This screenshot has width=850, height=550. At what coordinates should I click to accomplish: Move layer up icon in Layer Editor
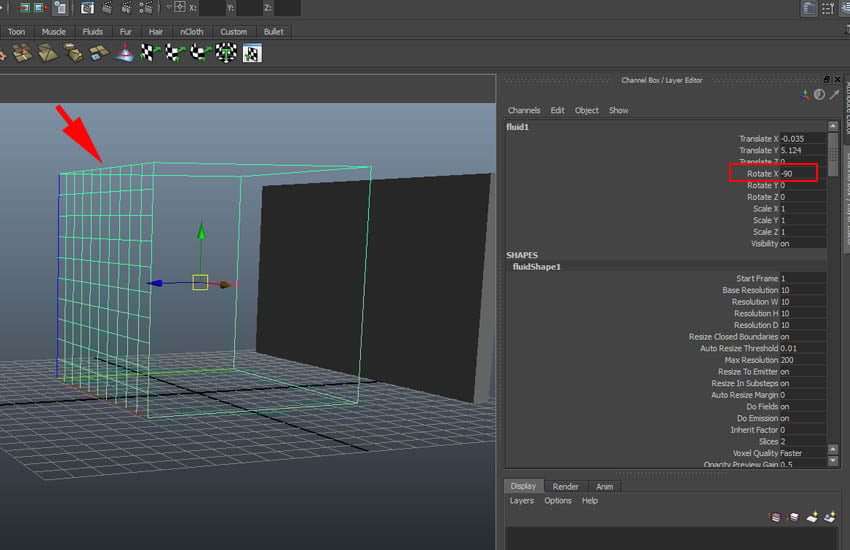pyautogui.click(x=775, y=517)
